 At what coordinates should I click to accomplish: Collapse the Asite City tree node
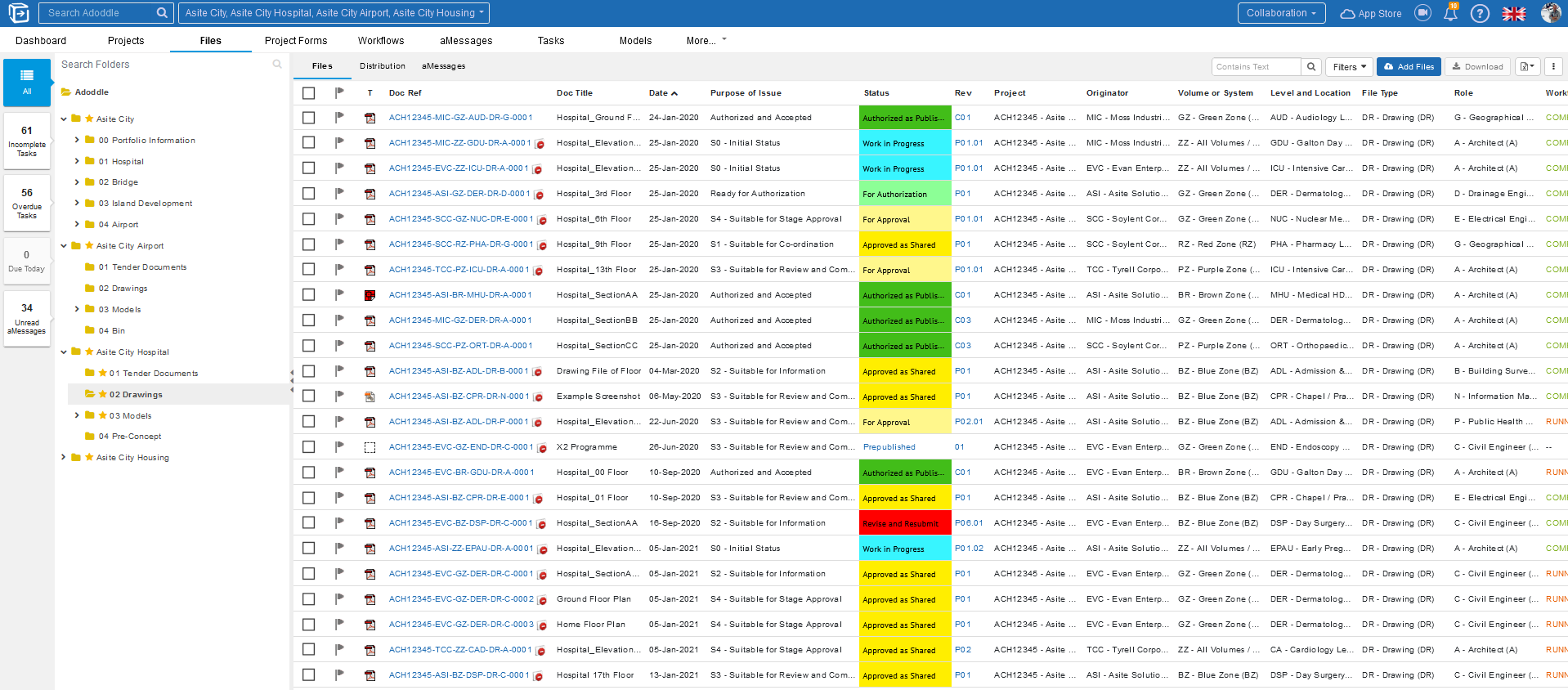click(64, 119)
